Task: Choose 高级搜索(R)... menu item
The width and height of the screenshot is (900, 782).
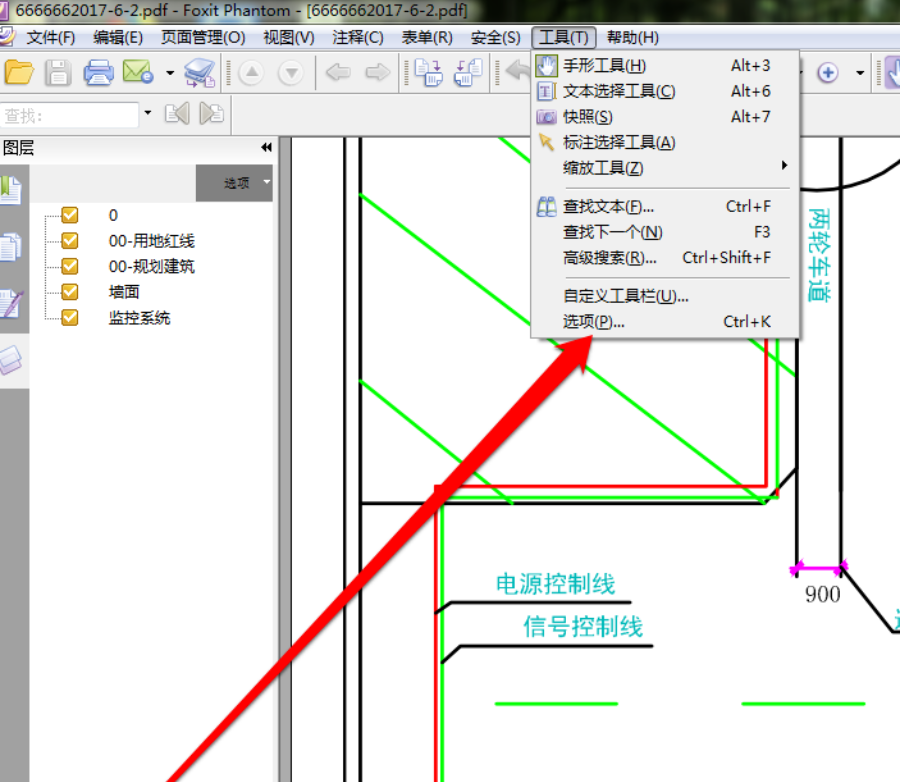Action: (665, 258)
